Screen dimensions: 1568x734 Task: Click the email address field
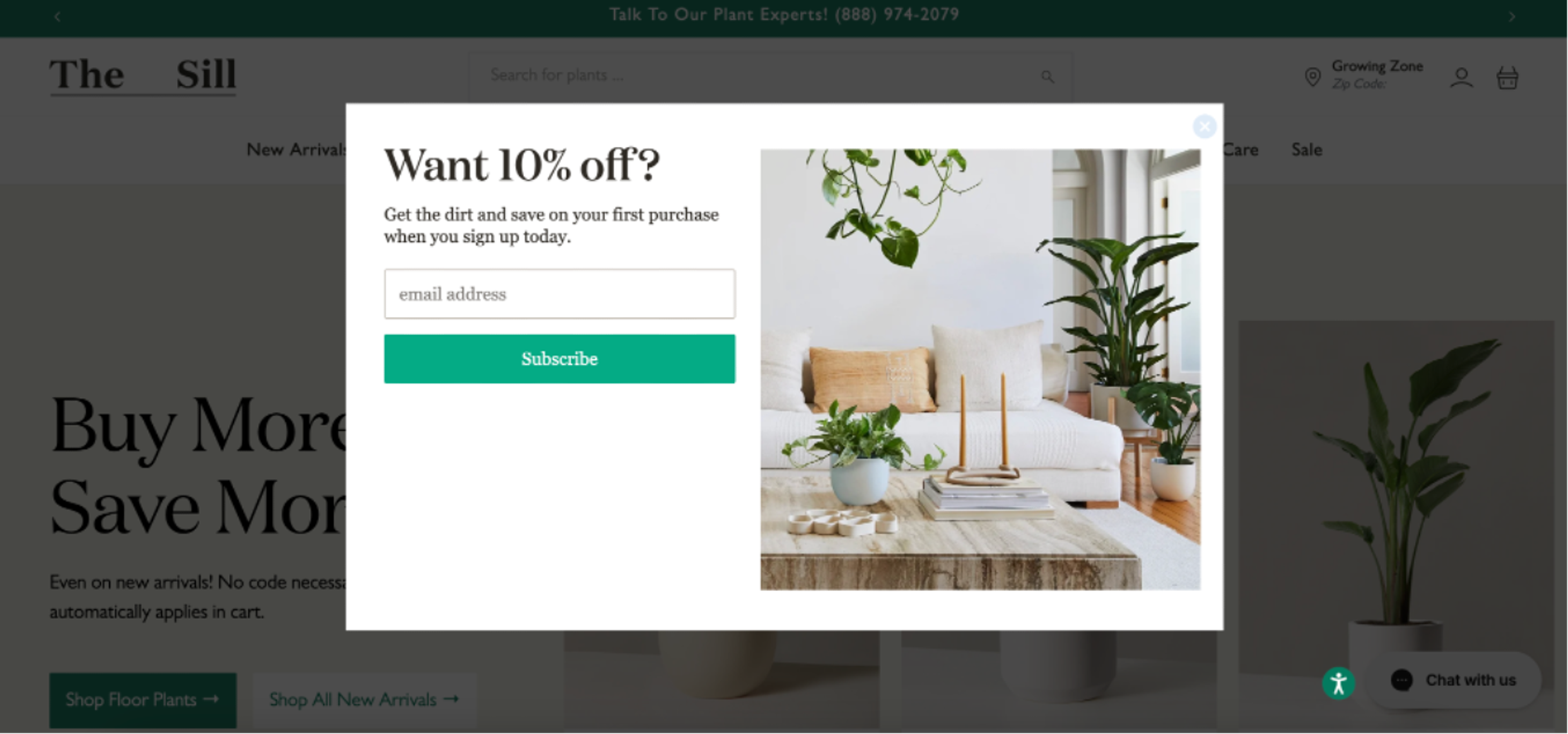[559, 294]
